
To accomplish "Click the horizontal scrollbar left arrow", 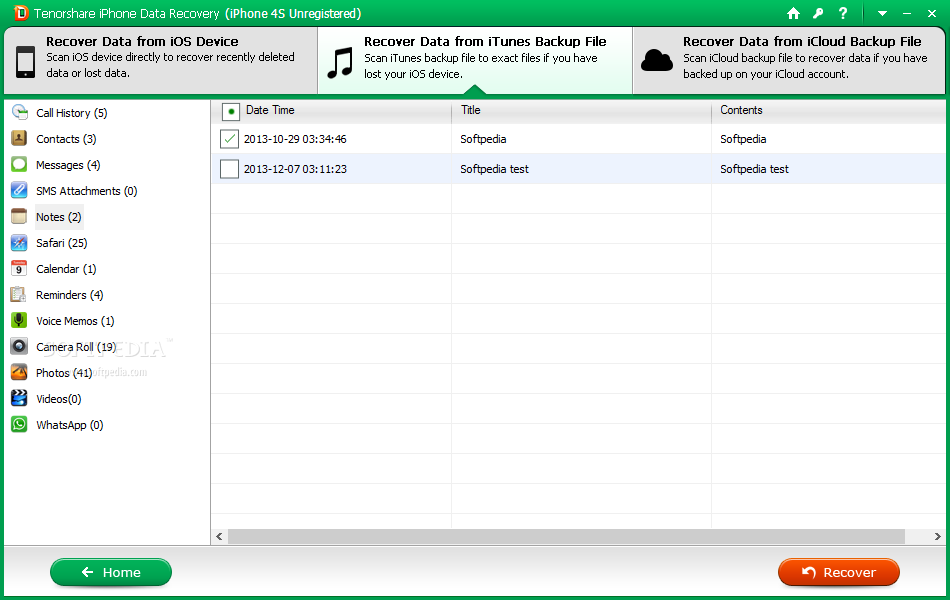I will 219,536.
